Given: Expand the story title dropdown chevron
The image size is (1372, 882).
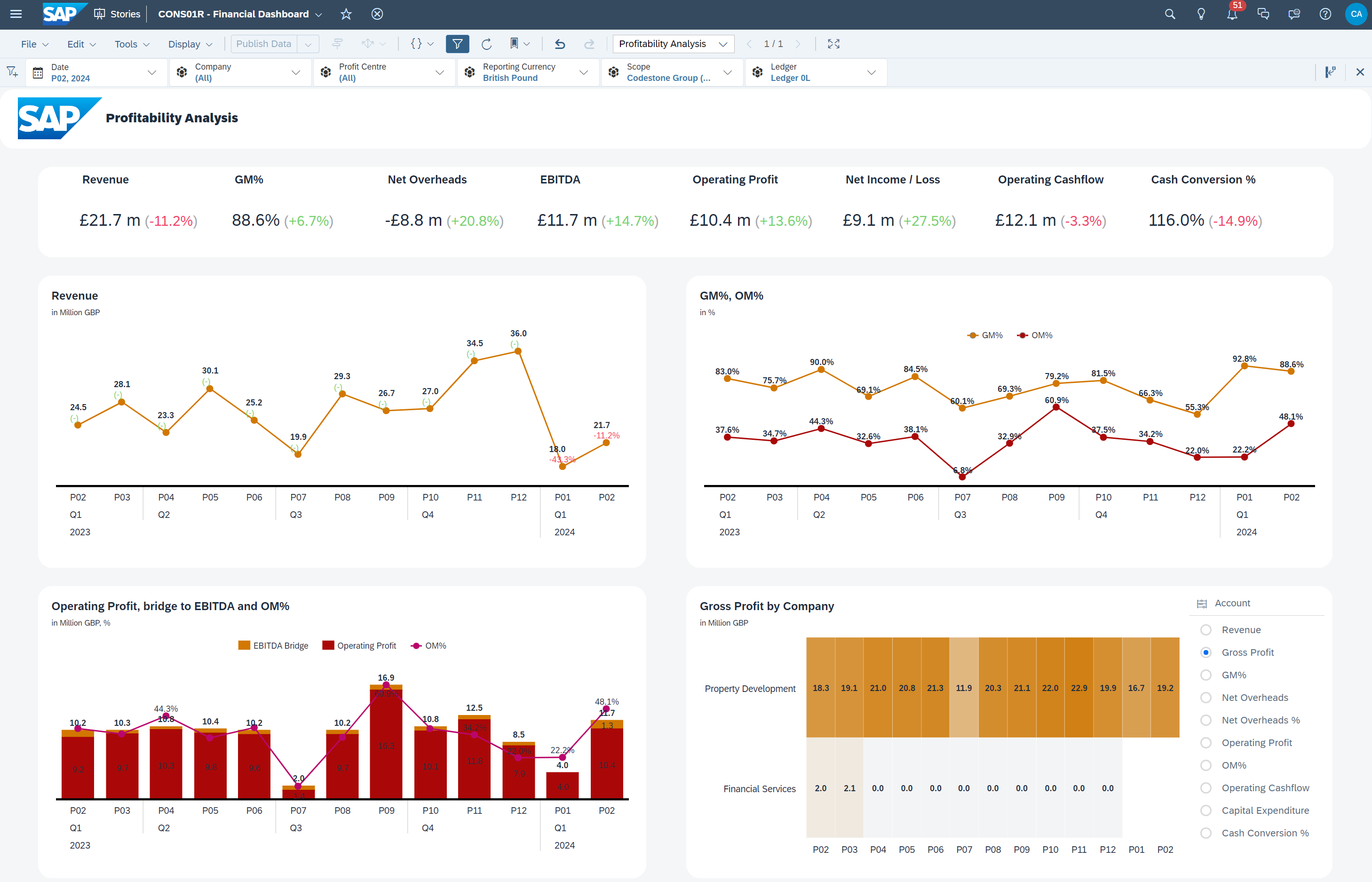Looking at the screenshot, I should click(319, 14).
